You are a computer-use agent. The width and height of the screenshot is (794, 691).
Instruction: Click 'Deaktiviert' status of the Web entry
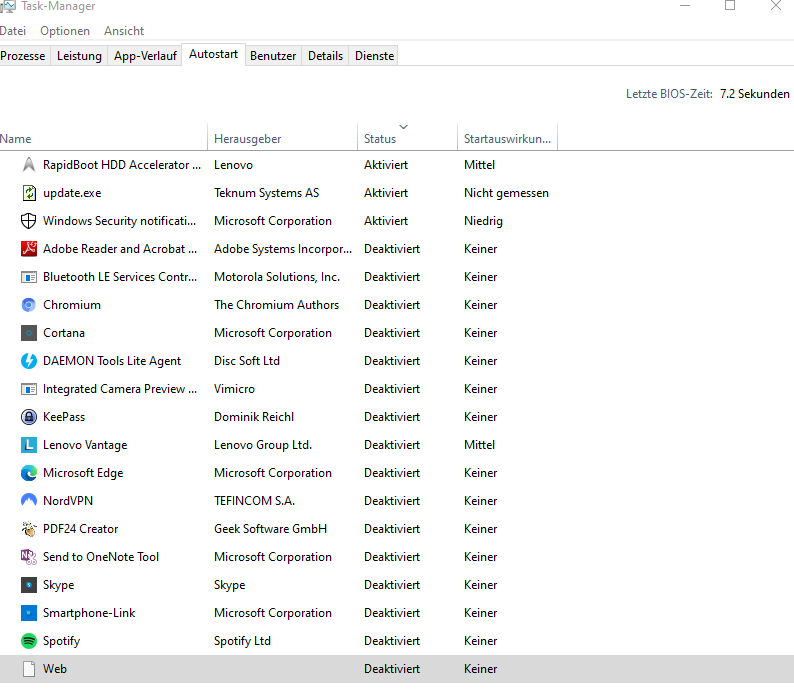click(x=392, y=669)
